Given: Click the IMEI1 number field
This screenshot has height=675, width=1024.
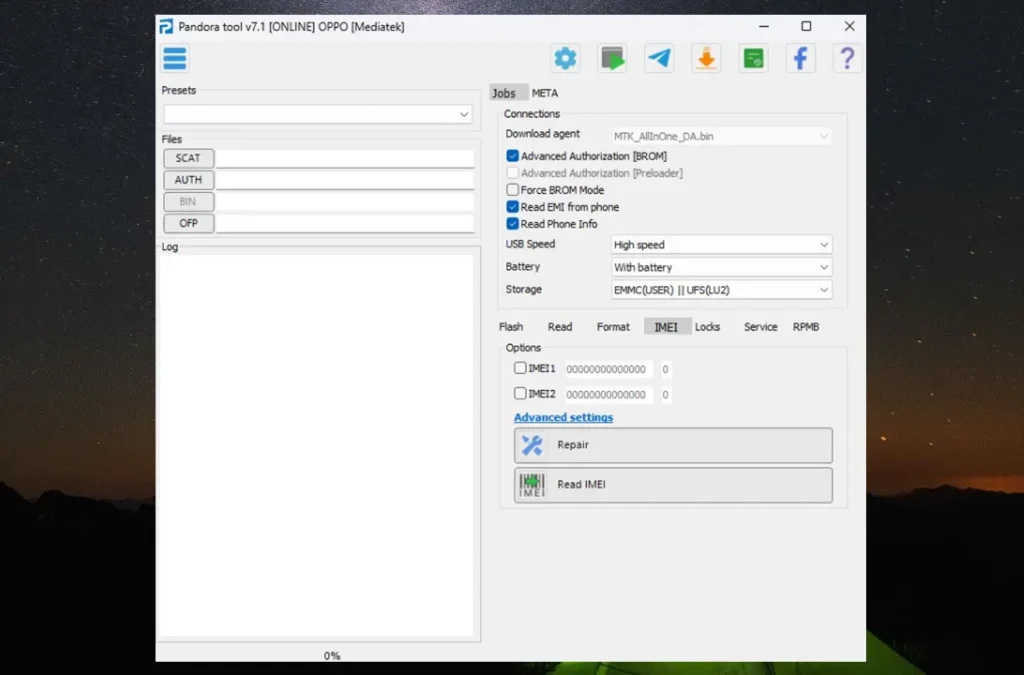Looking at the screenshot, I should [608, 369].
